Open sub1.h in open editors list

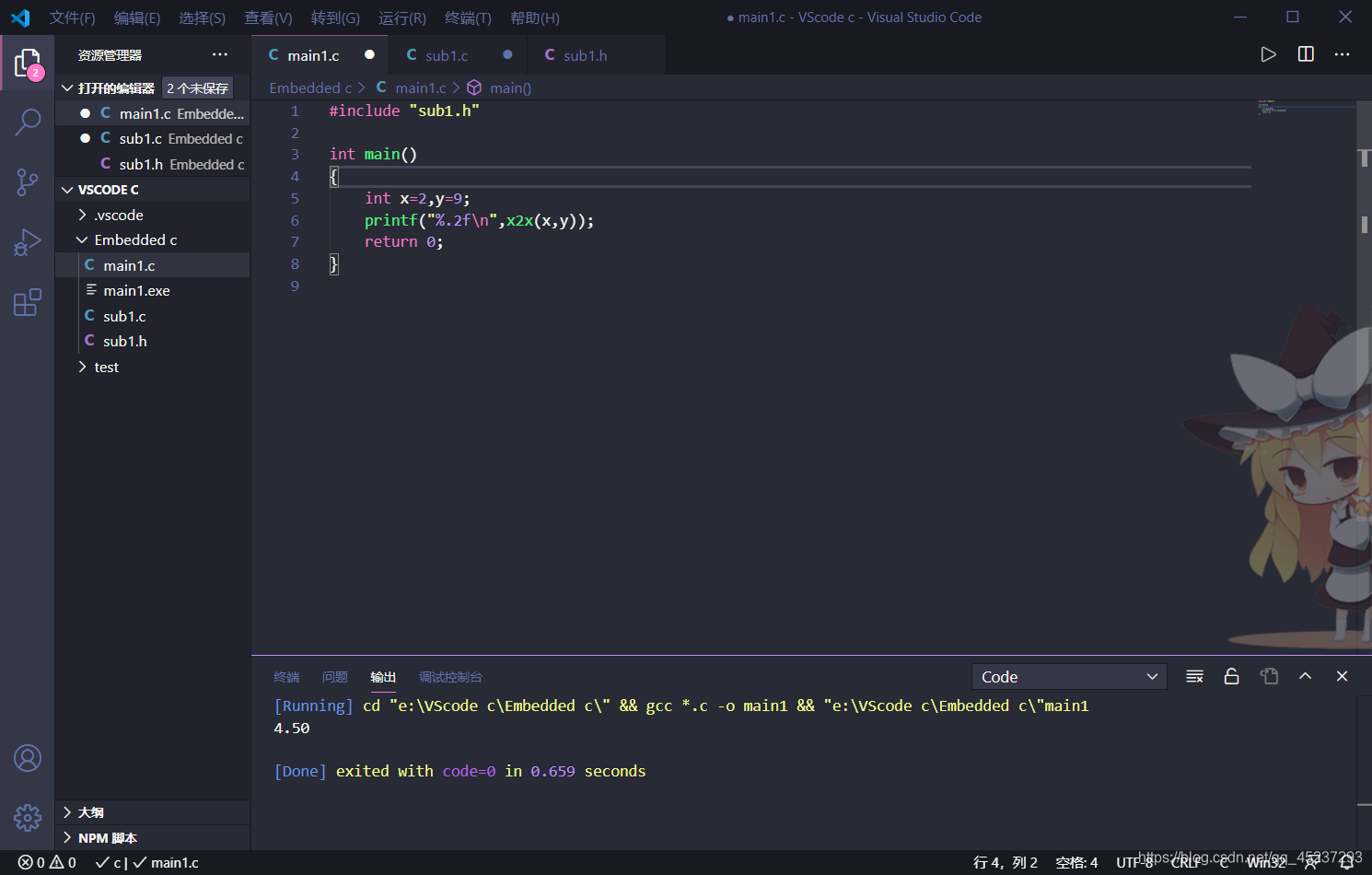click(x=153, y=164)
